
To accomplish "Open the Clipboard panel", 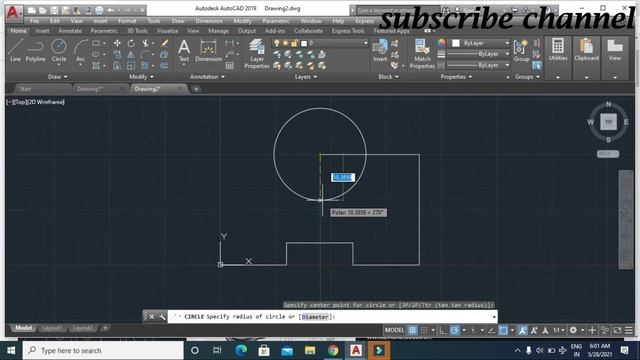I will click(587, 50).
